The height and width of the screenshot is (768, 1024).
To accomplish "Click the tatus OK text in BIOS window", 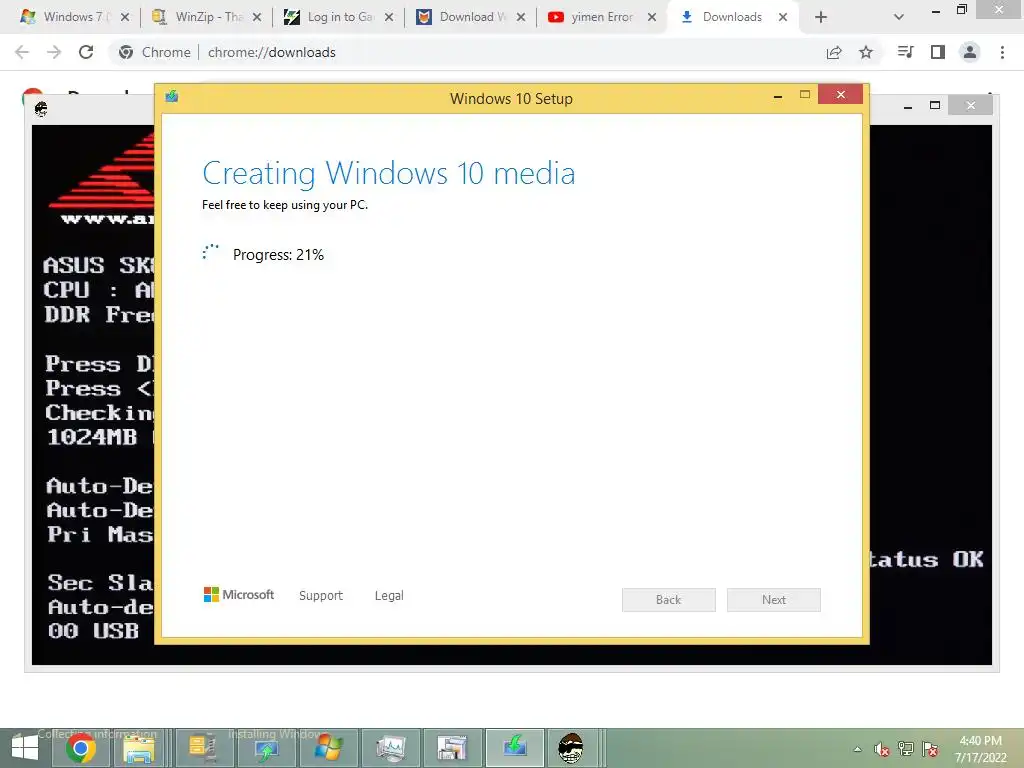I will tap(927, 560).
